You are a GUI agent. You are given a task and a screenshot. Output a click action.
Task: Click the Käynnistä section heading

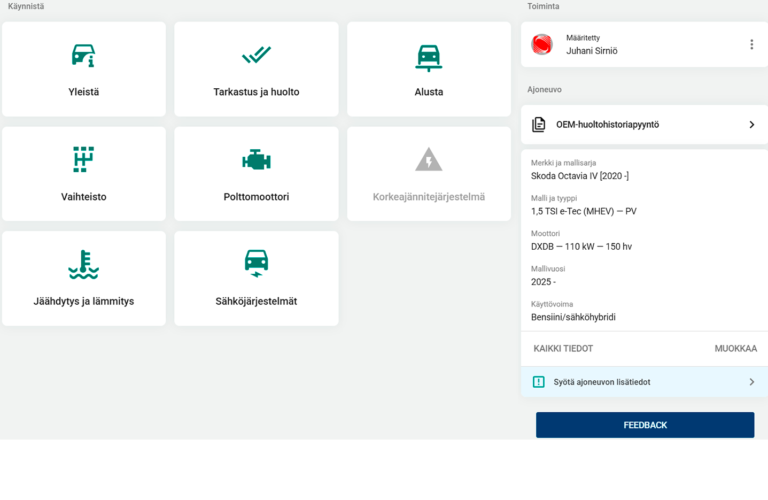(25, 6)
